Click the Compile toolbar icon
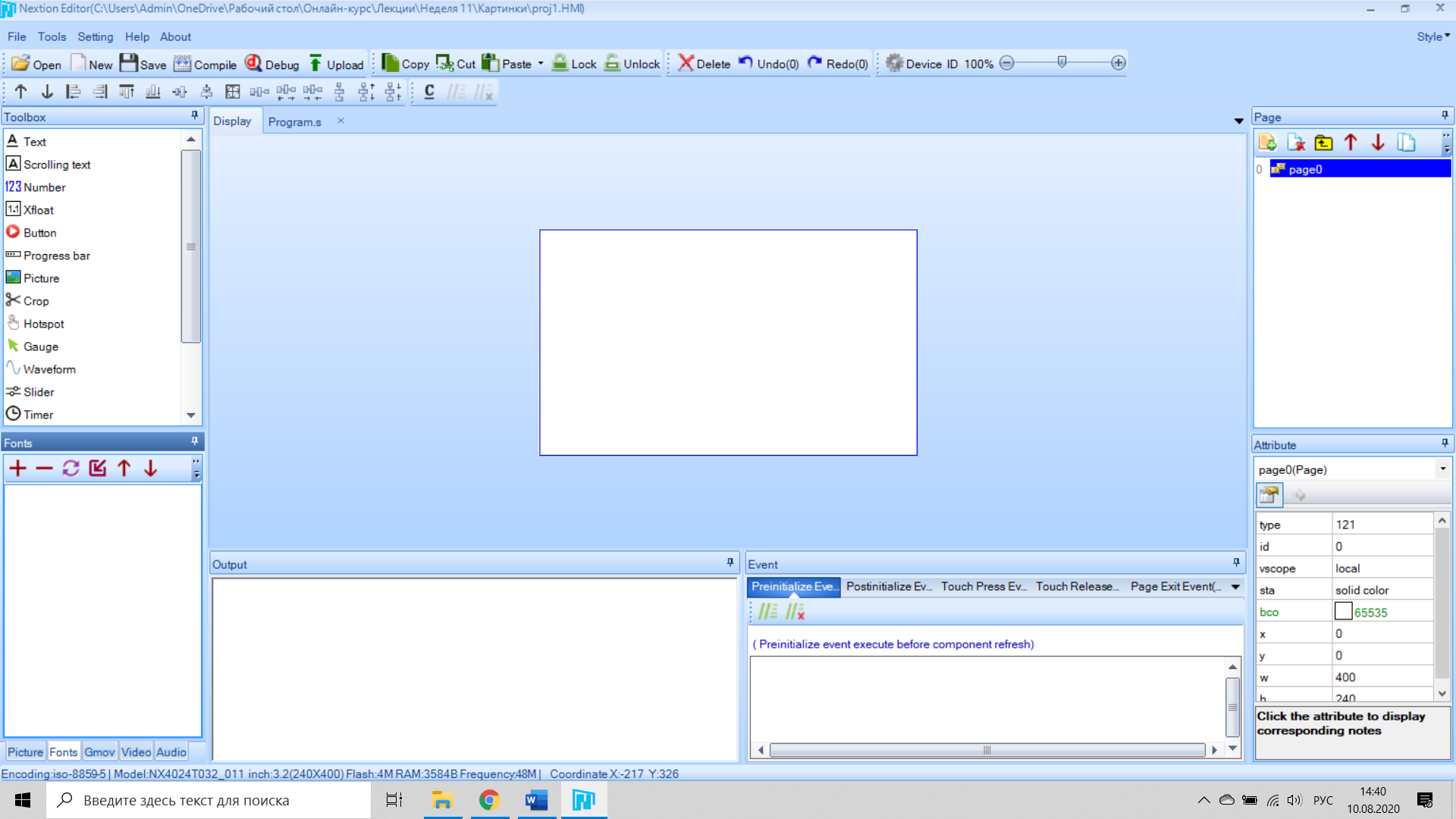Image resolution: width=1456 pixels, height=819 pixels. point(182,64)
